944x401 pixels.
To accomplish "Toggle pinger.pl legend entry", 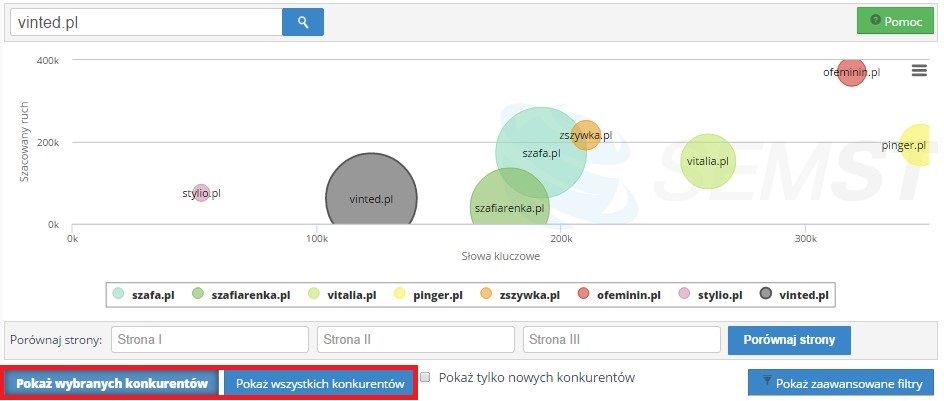I will [x=427, y=295].
